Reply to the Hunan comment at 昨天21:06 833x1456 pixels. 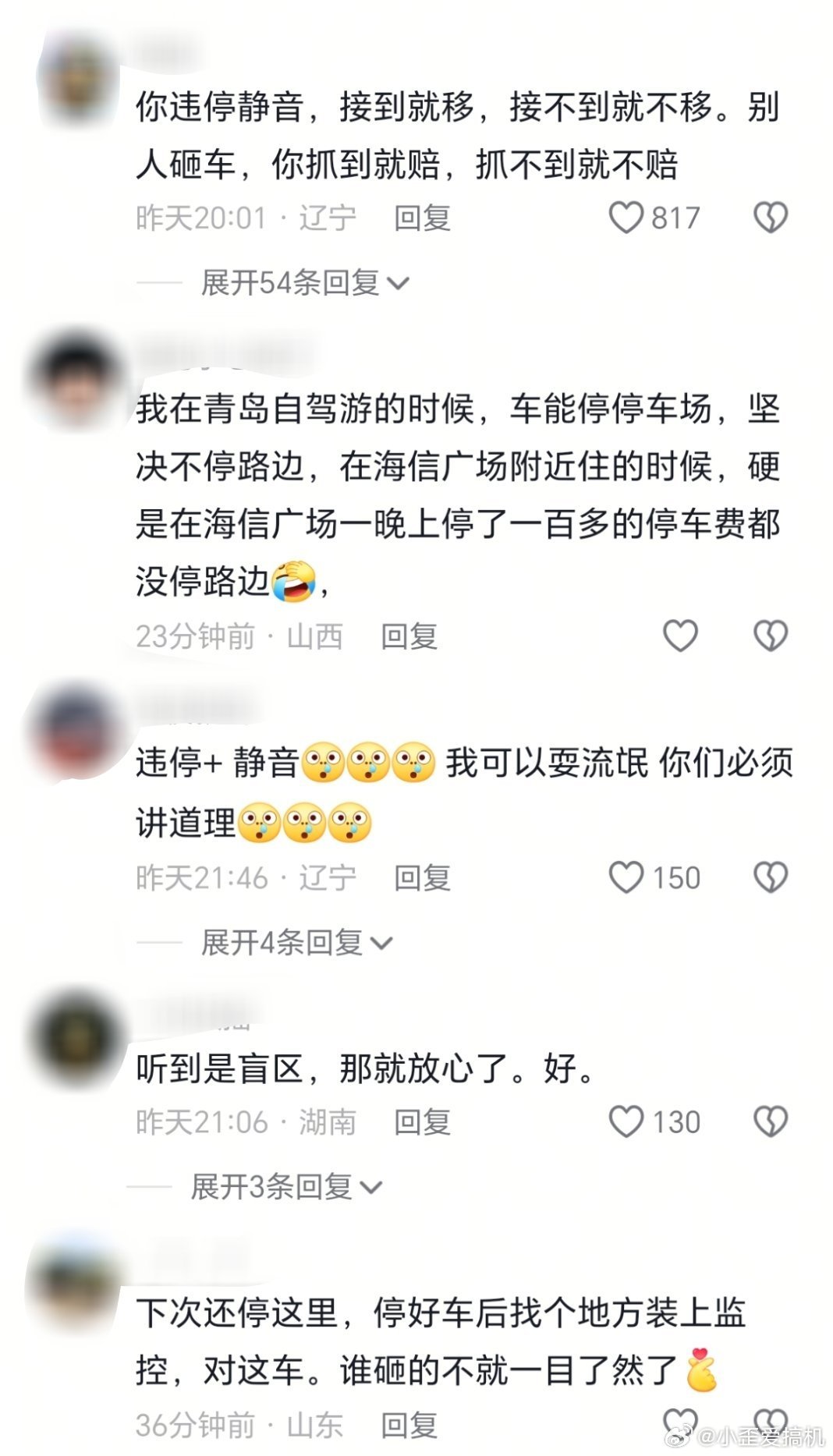tap(422, 1121)
